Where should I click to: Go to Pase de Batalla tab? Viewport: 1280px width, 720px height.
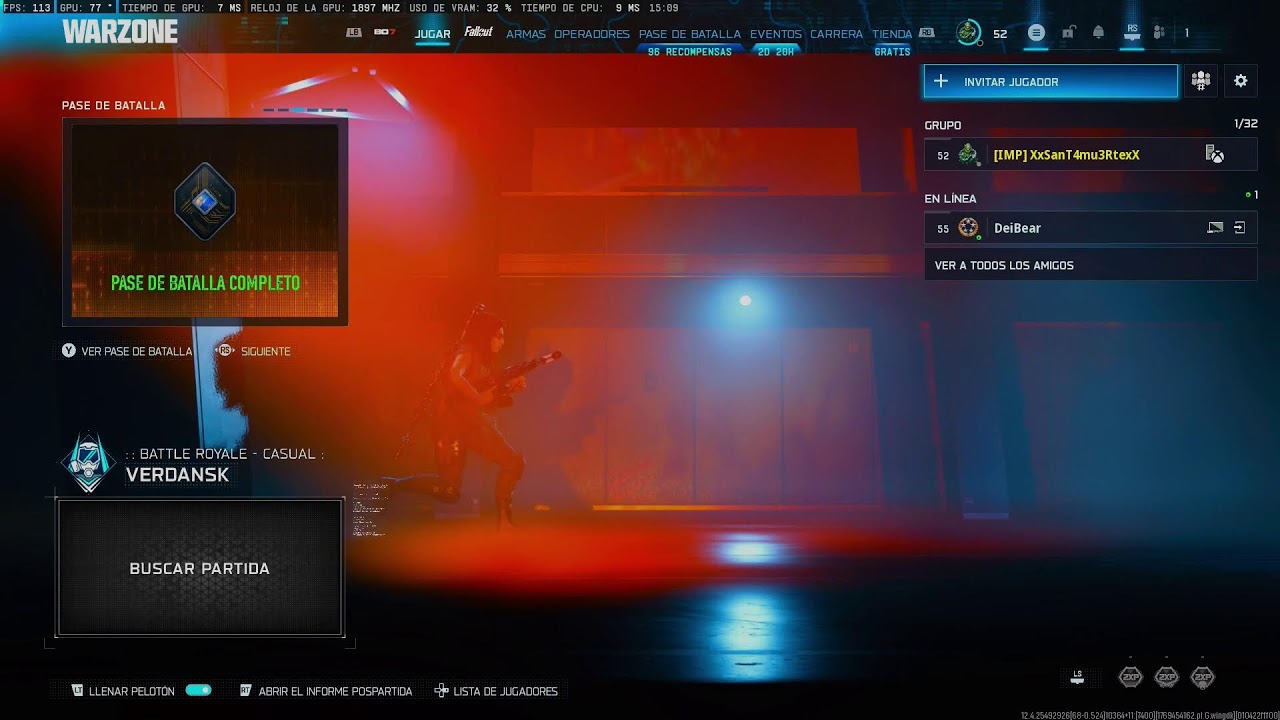coord(690,34)
